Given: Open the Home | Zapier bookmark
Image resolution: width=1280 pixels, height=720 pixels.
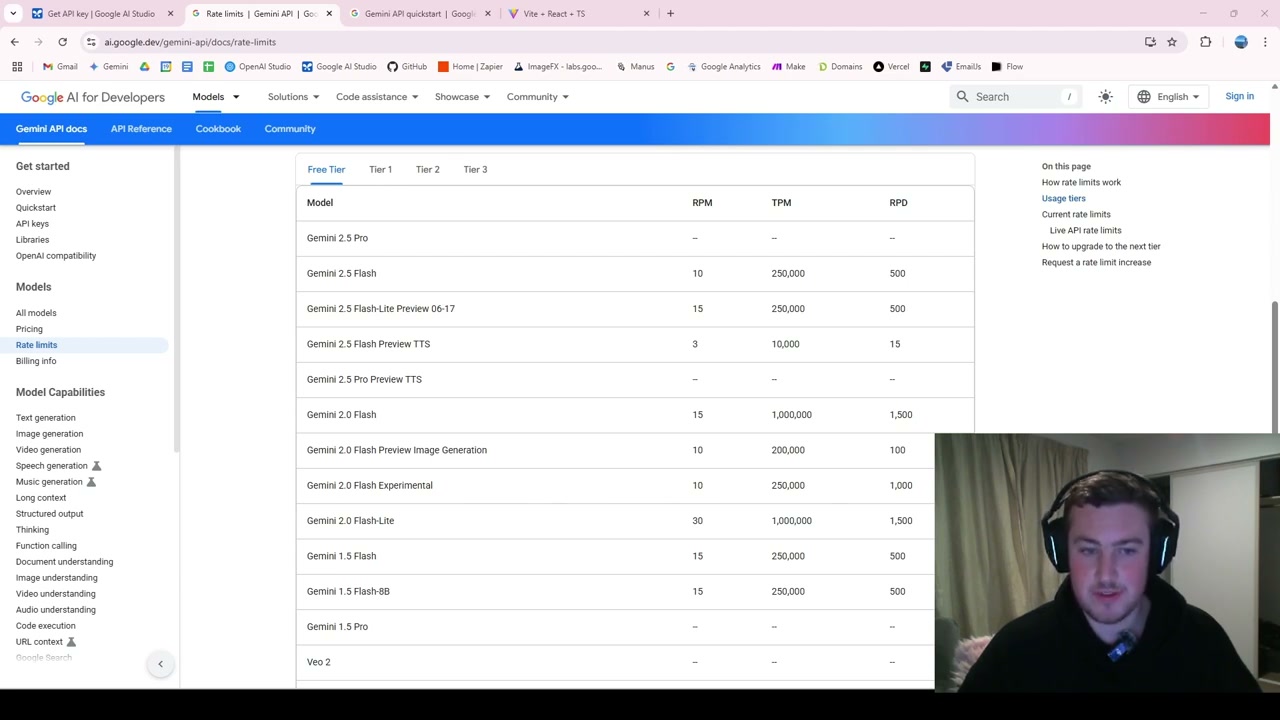Looking at the screenshot, I should tap(470, 67).
